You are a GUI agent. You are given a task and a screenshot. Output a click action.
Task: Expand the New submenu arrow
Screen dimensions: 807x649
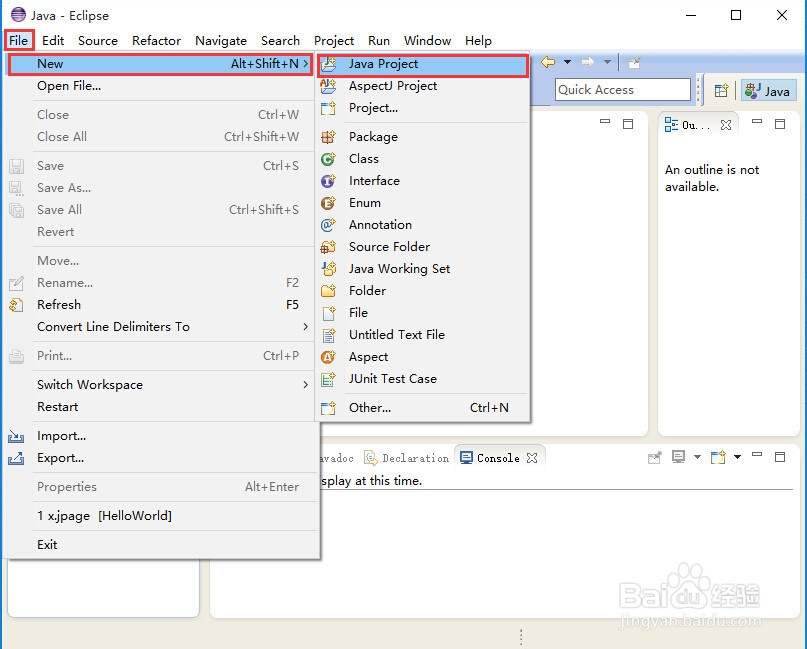306,64
